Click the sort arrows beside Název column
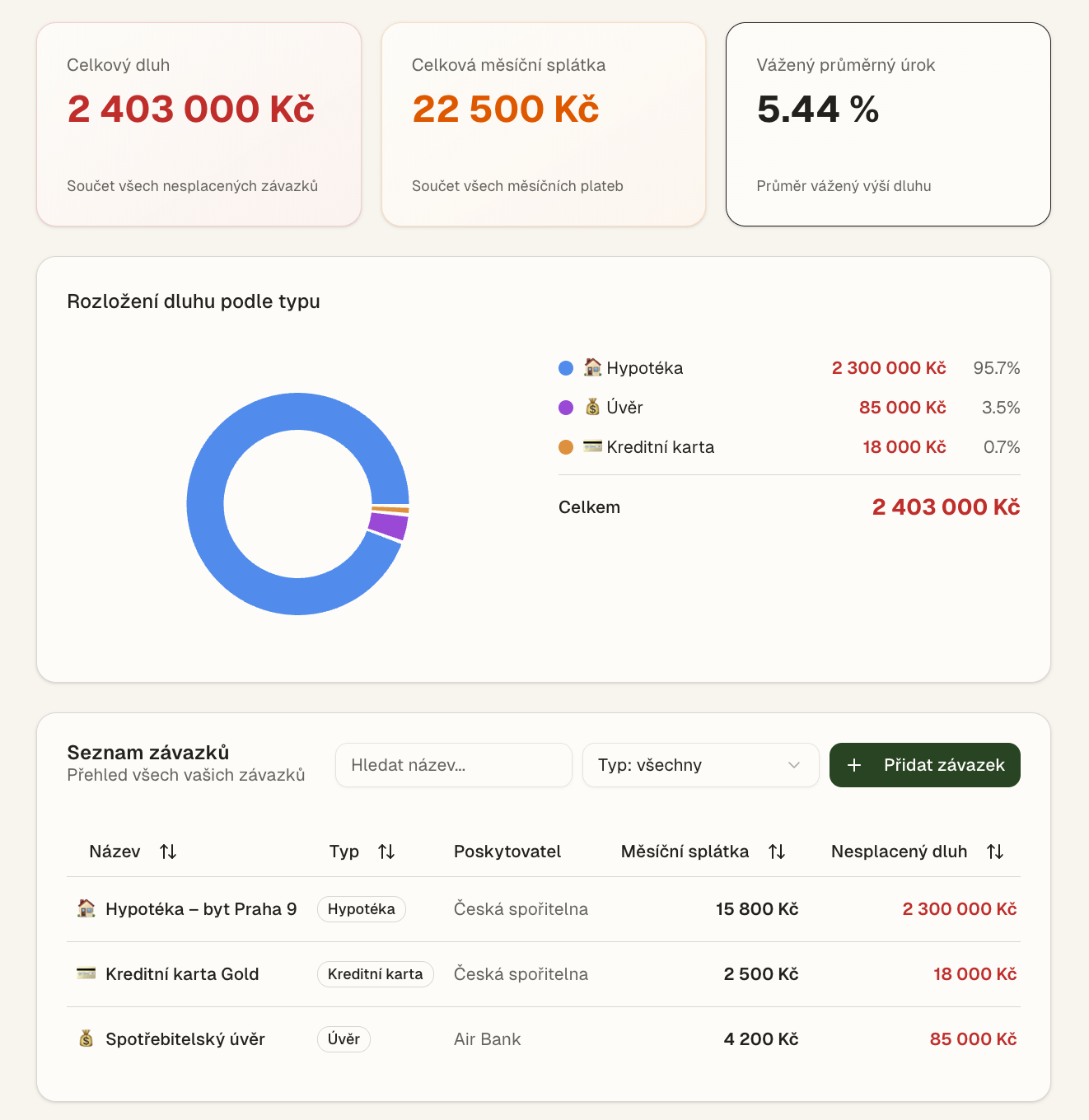 pyautogui.click(x=168, y=852)
